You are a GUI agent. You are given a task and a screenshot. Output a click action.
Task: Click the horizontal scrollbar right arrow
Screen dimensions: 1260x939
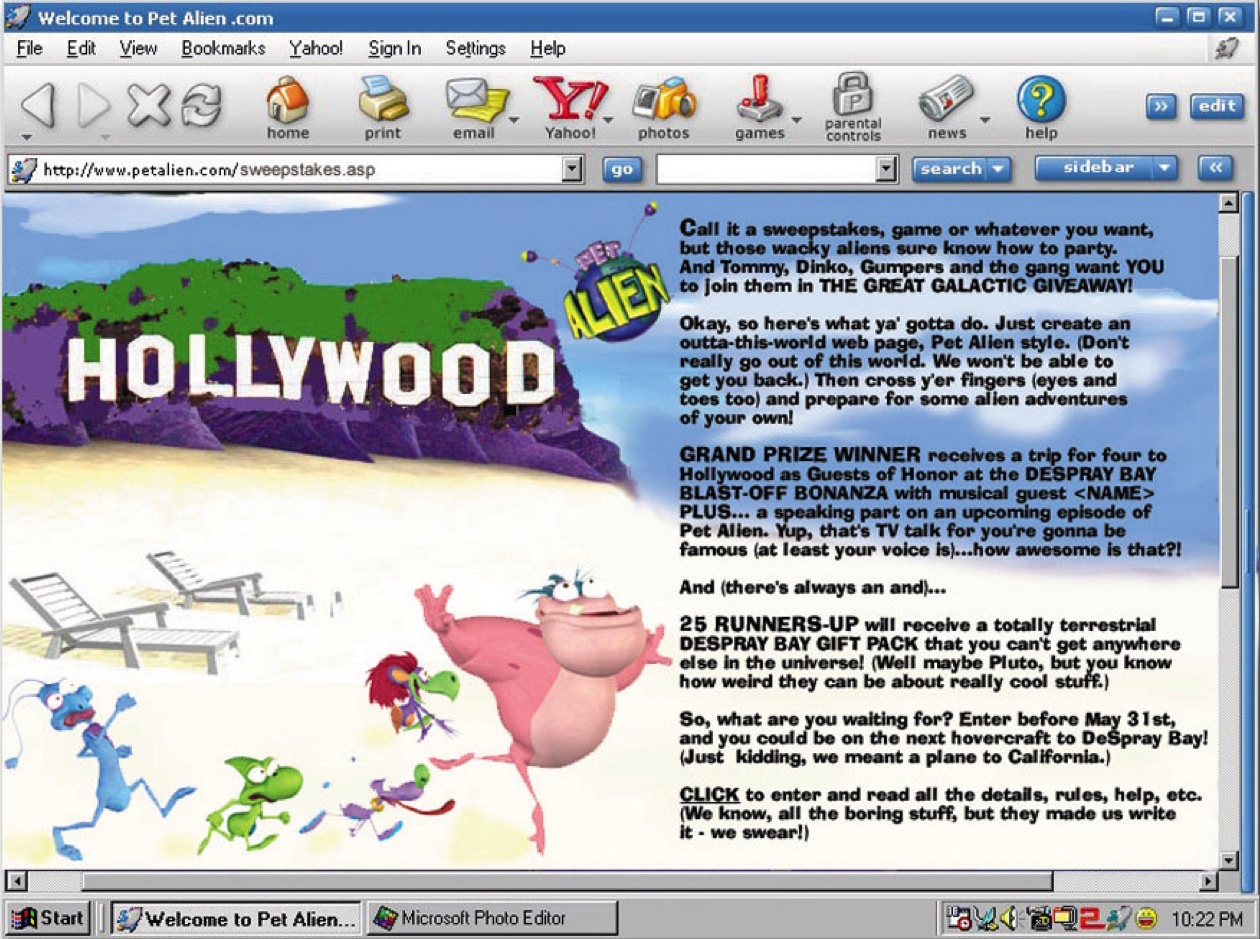[x=1209, y=881]
